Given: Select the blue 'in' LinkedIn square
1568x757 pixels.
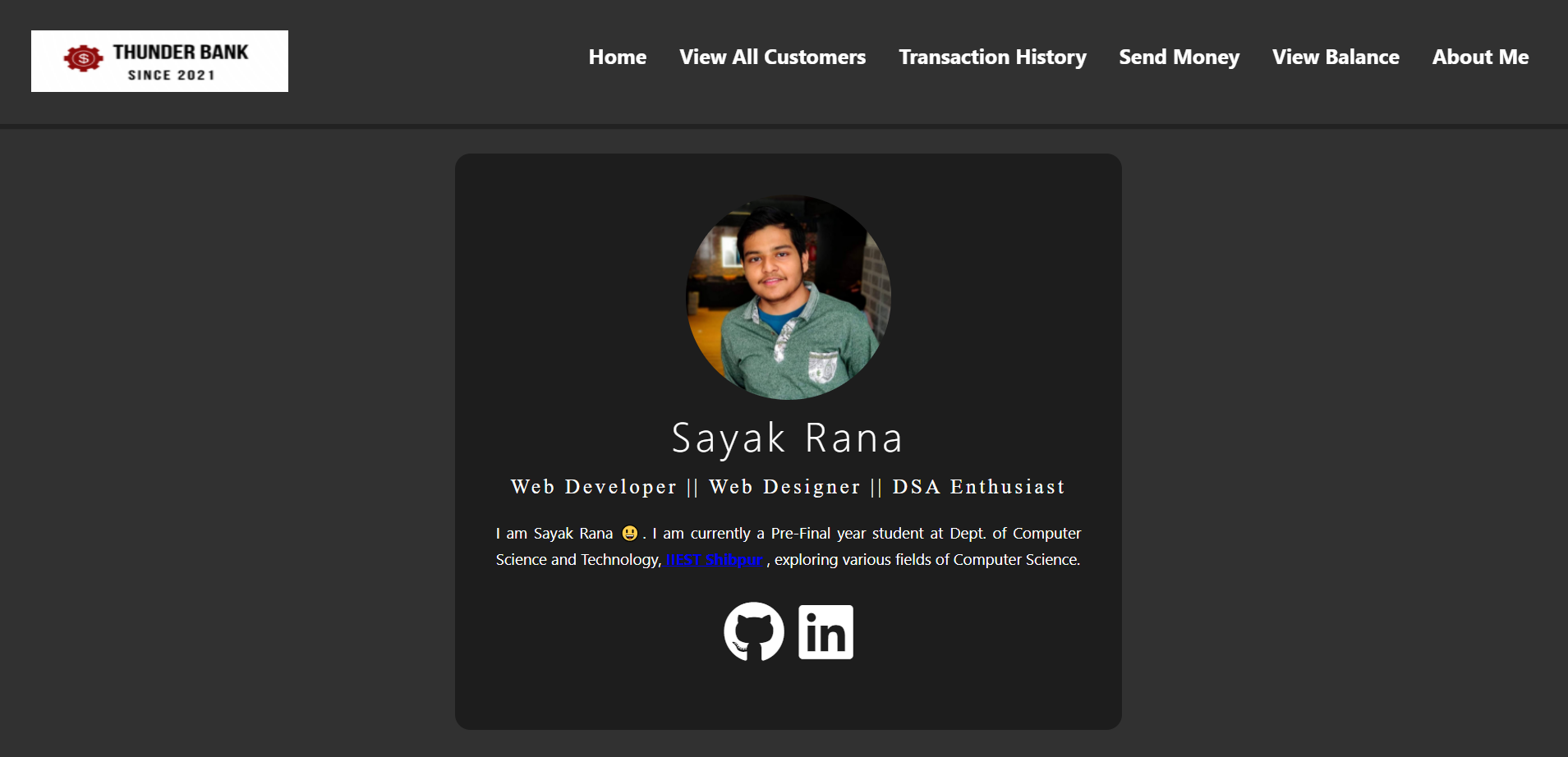Looking at the screenshot, I should (825, 631).
